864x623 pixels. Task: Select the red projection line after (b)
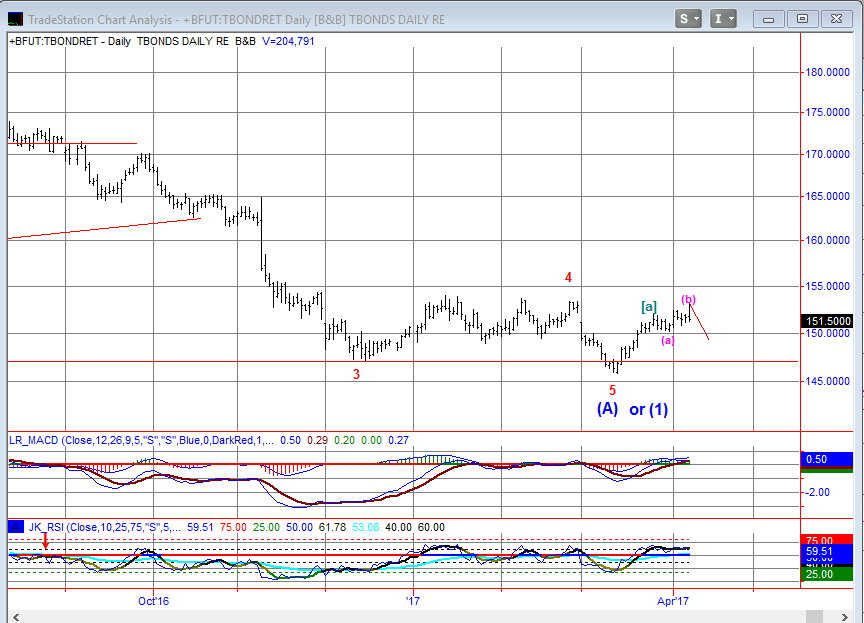point(699,322)
